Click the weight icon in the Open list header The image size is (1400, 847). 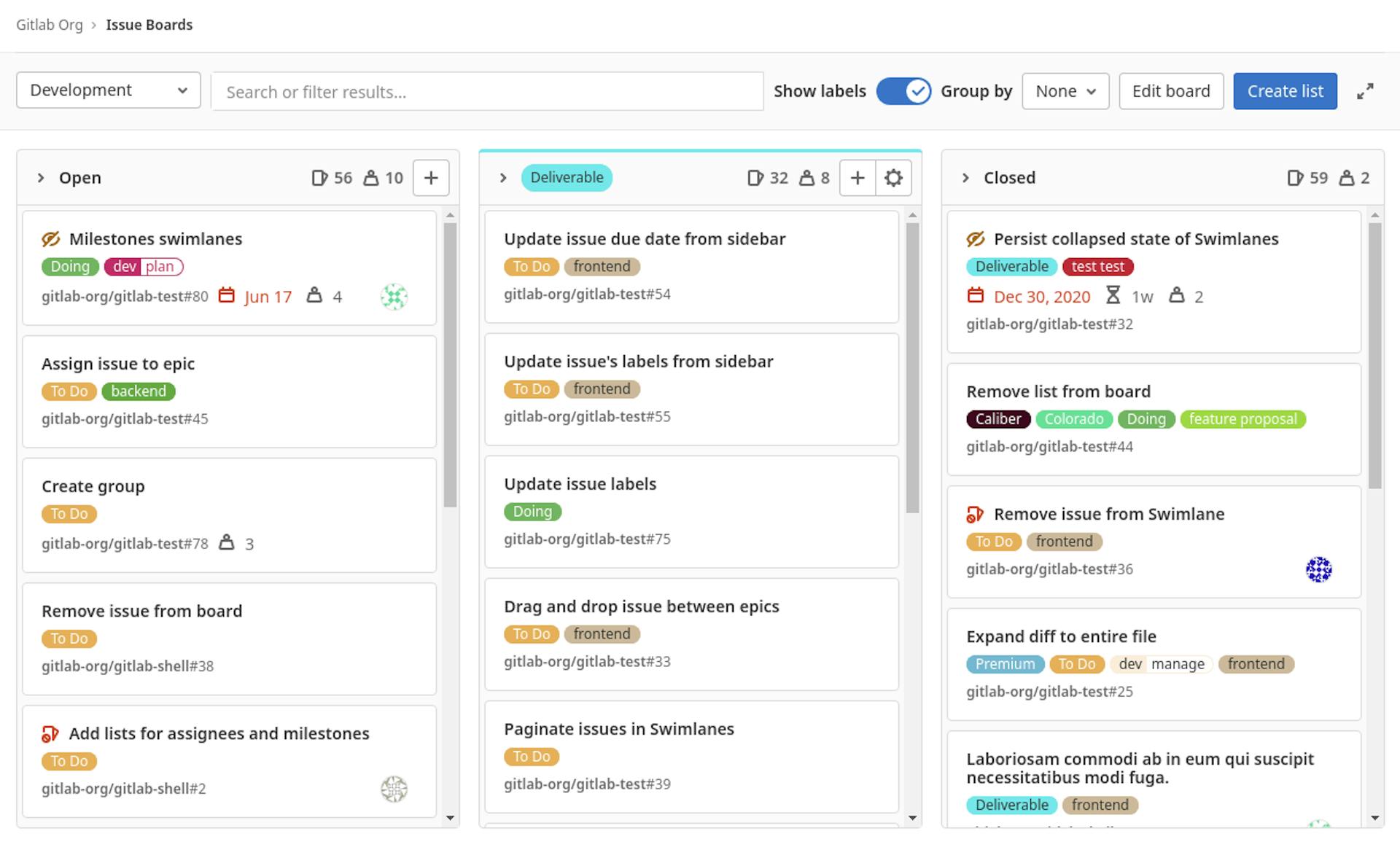coord(371,177)
